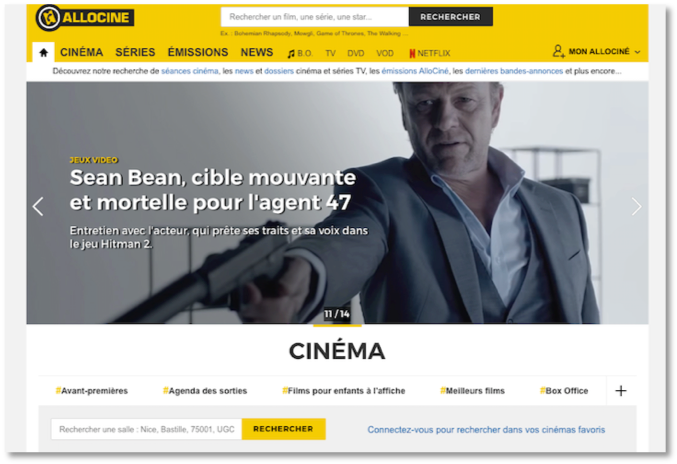Click the AlloCiné logo
This screenshot has width=677, height=464.
pyautogui.click(x=85, y=18)
